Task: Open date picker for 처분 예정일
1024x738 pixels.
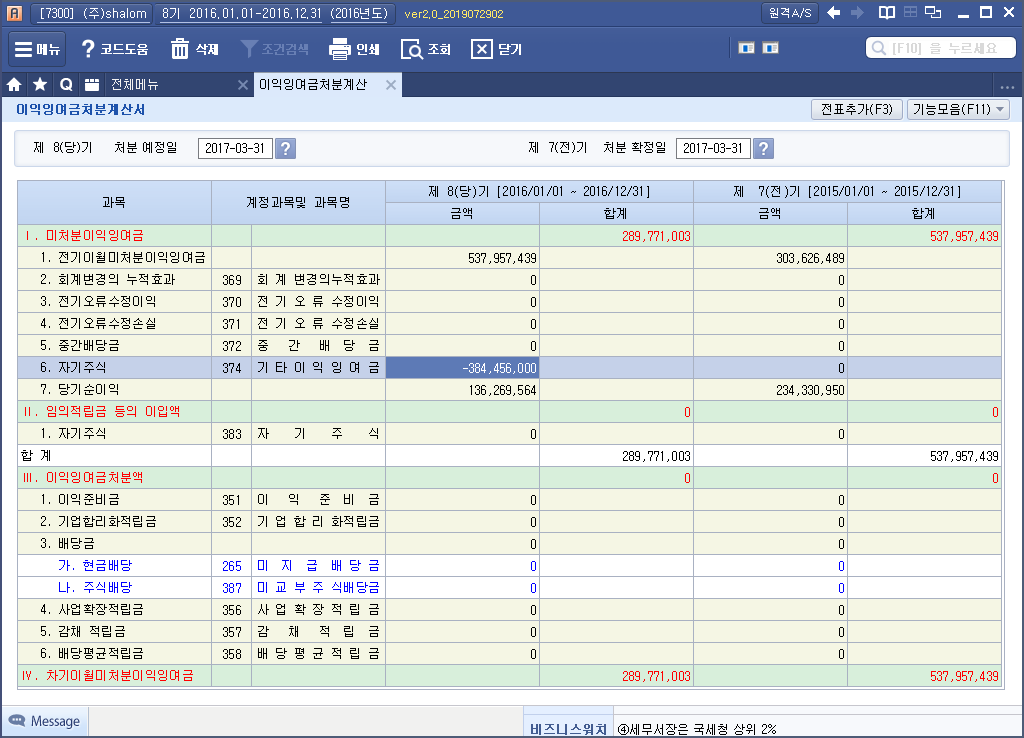Action: pos(285,149)
